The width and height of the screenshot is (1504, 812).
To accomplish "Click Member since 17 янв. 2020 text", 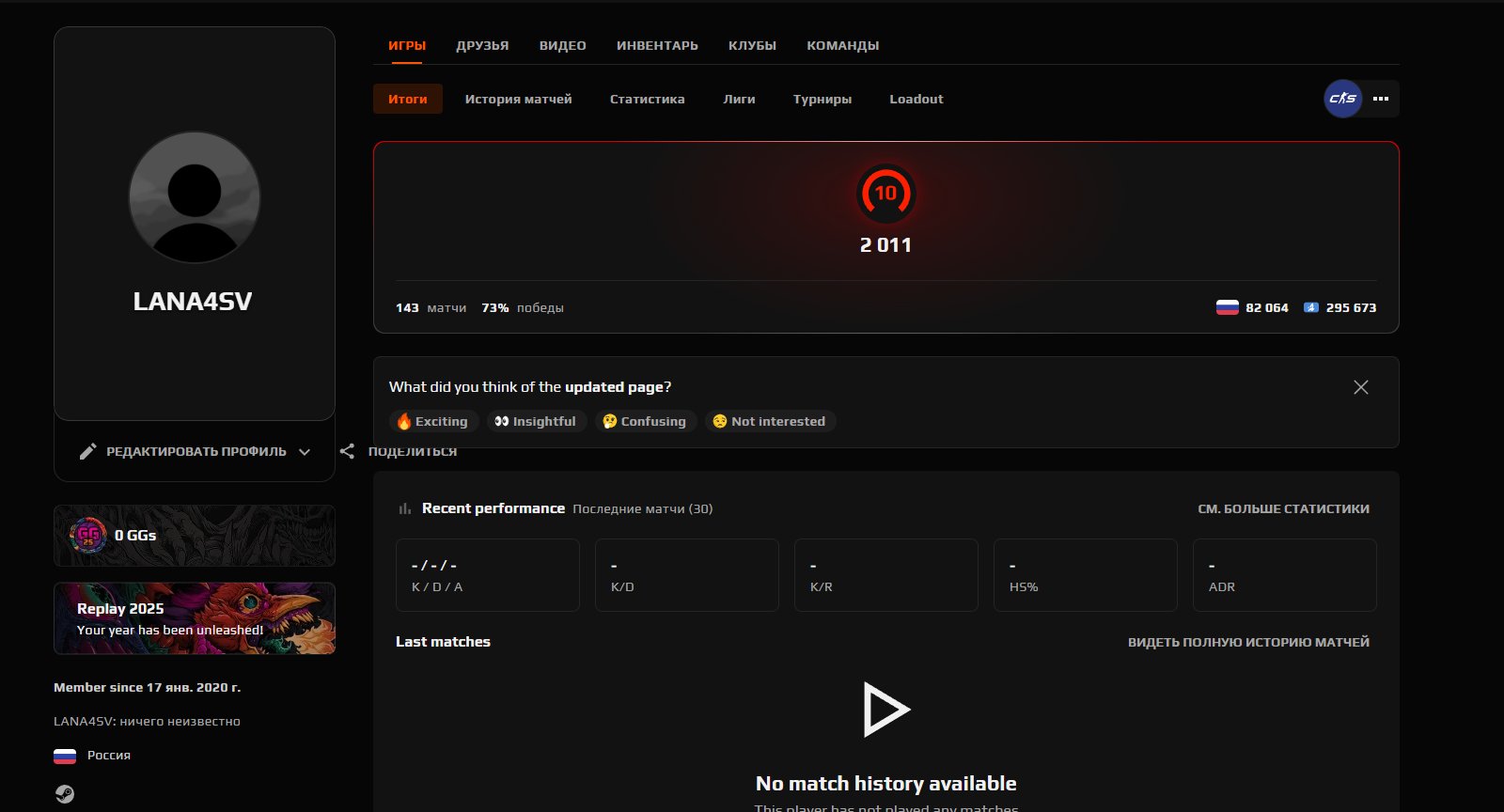I will tap(147, 687).
